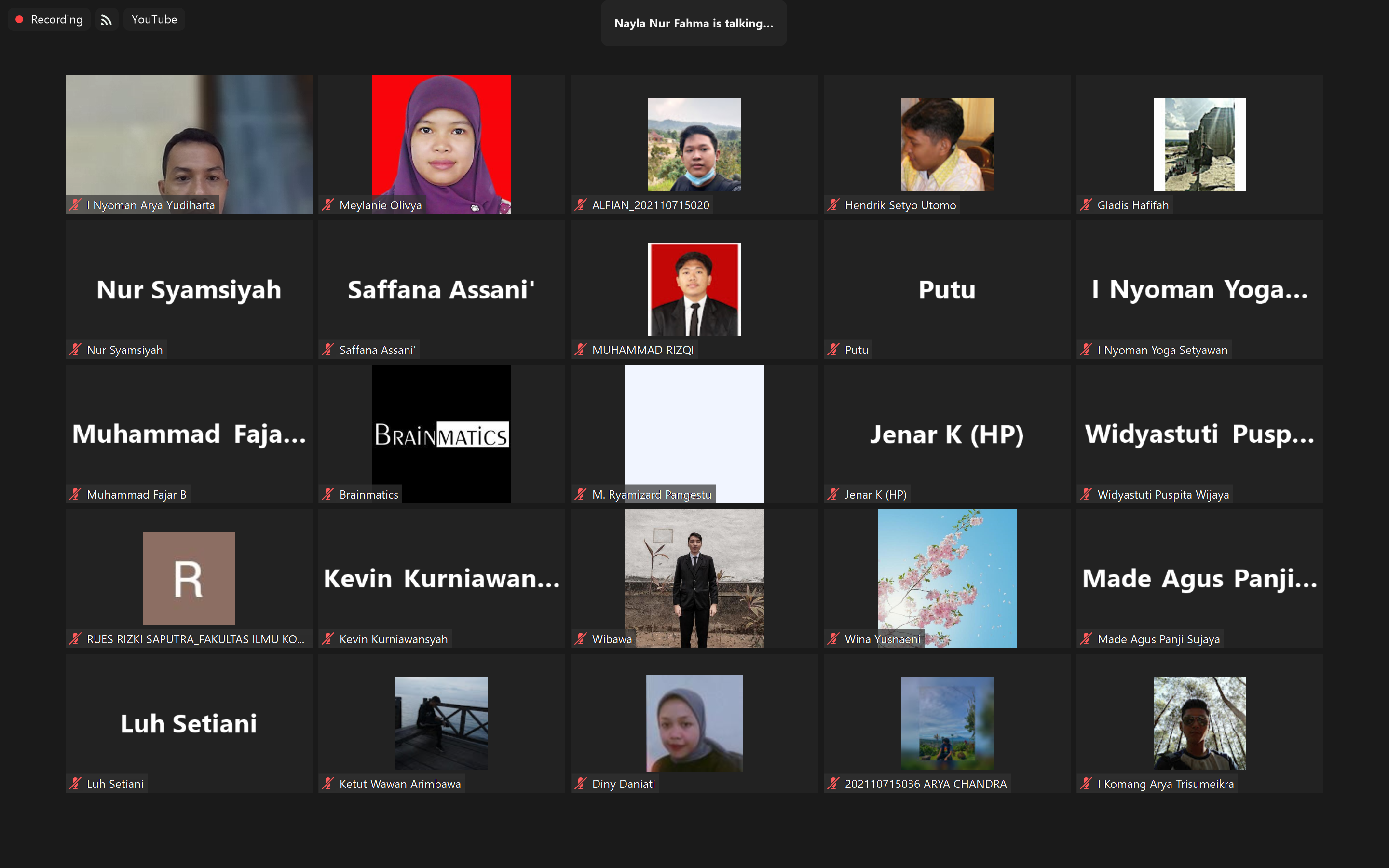Screen dimensions: 1389x868
Task: Select the Jenar K (HP) participant tile
Action: tap(946, 434)
